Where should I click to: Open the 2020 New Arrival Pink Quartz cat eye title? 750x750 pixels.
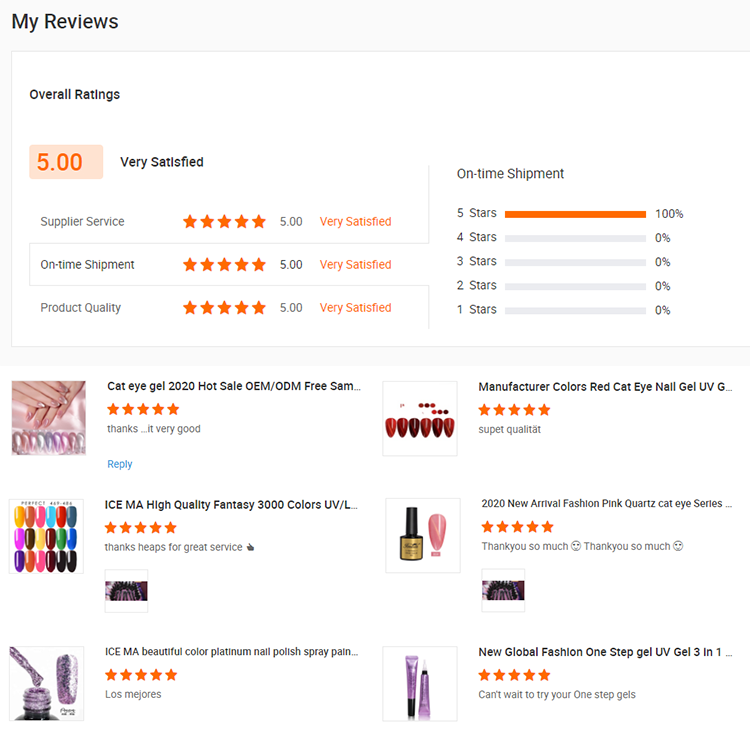pos(607,503)
